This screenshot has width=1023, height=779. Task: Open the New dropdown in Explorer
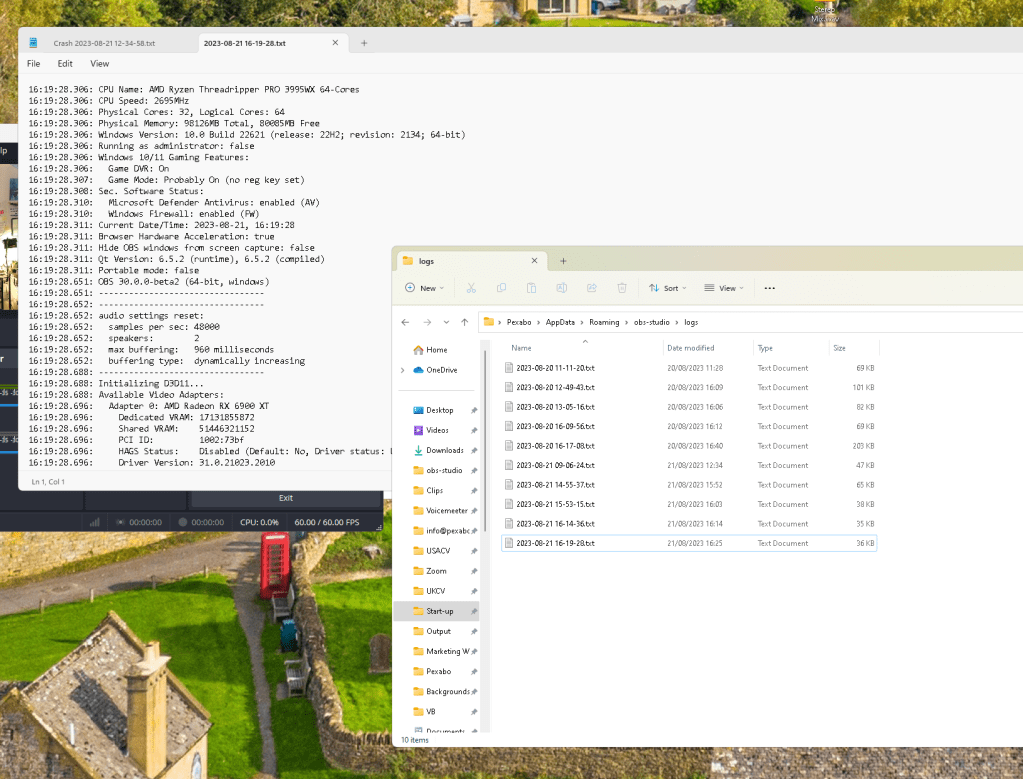(424, 288)
